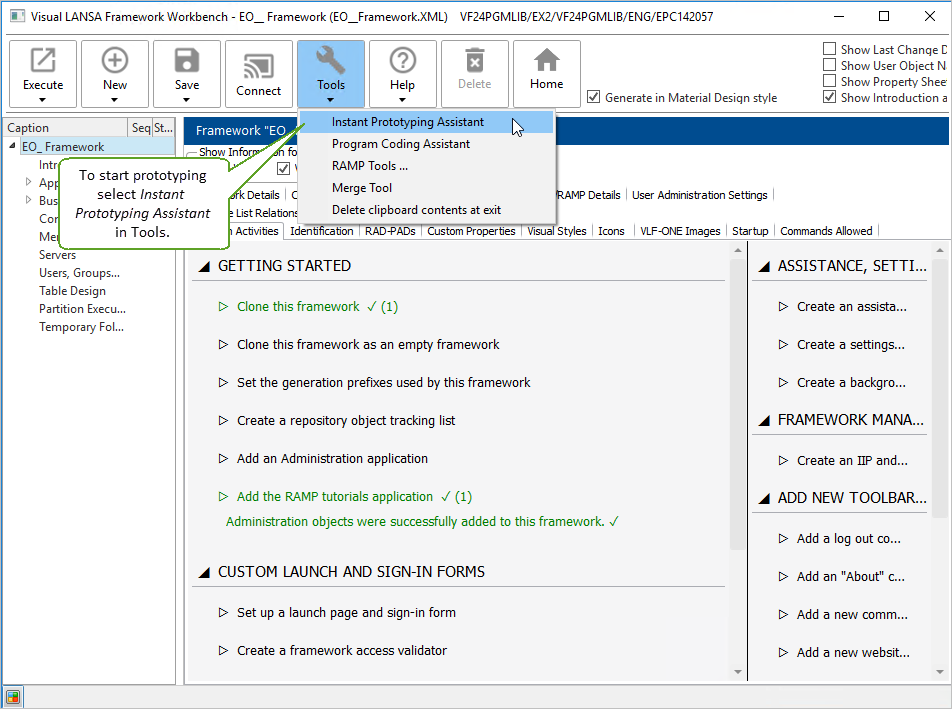Click the New plus icon

tap(115, 62)
